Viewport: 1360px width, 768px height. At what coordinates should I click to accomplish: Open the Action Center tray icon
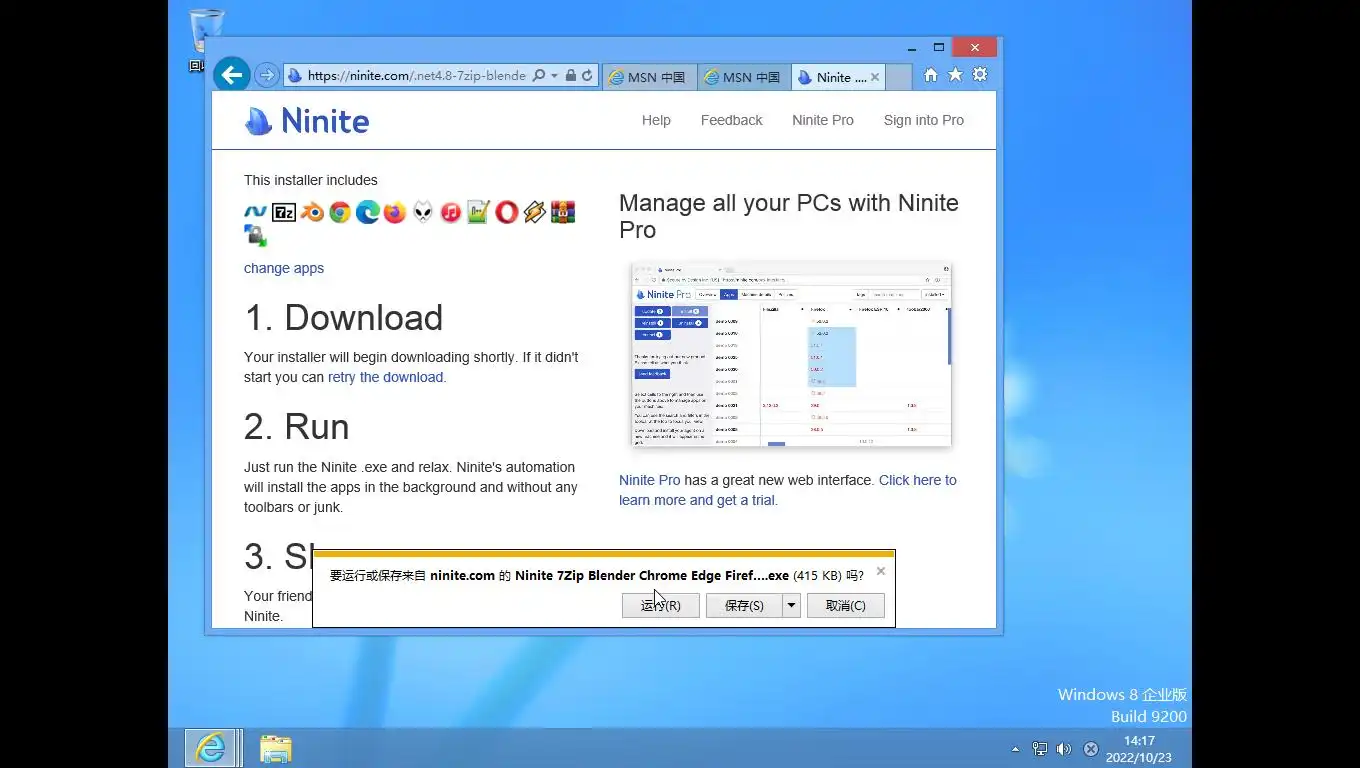coord(1091,749)
